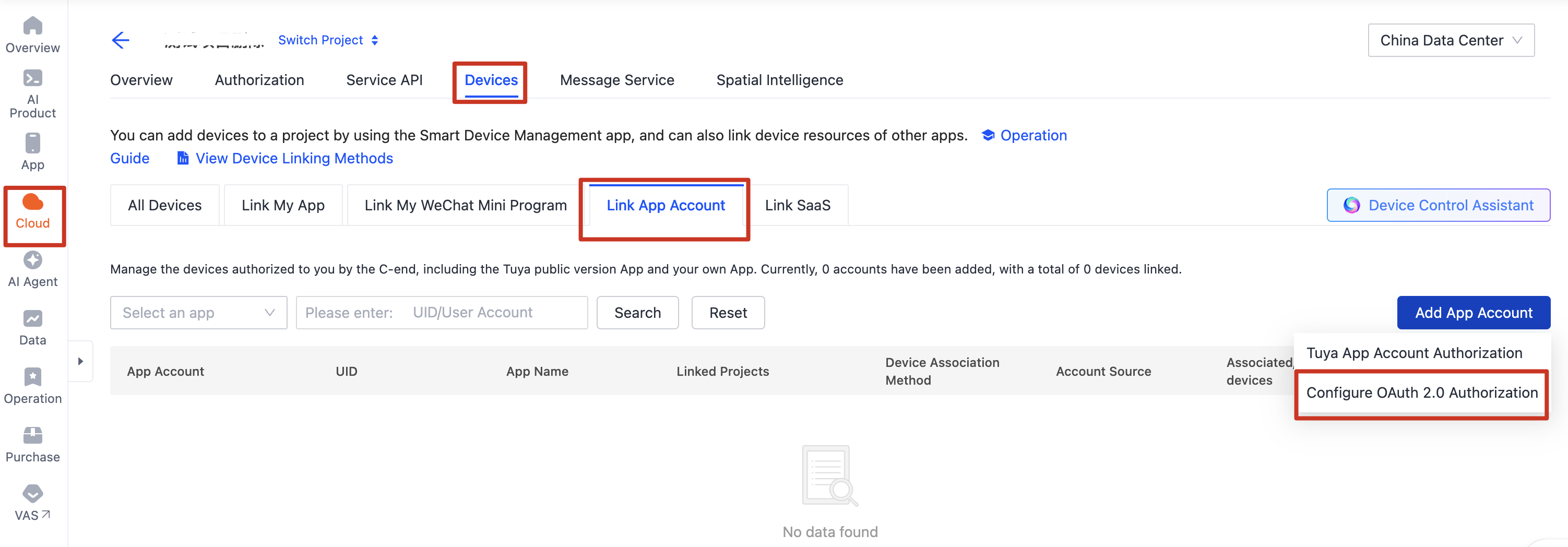Open the Data section from the sidebar
1568x547 pixels.
click(x=32, y=327)
